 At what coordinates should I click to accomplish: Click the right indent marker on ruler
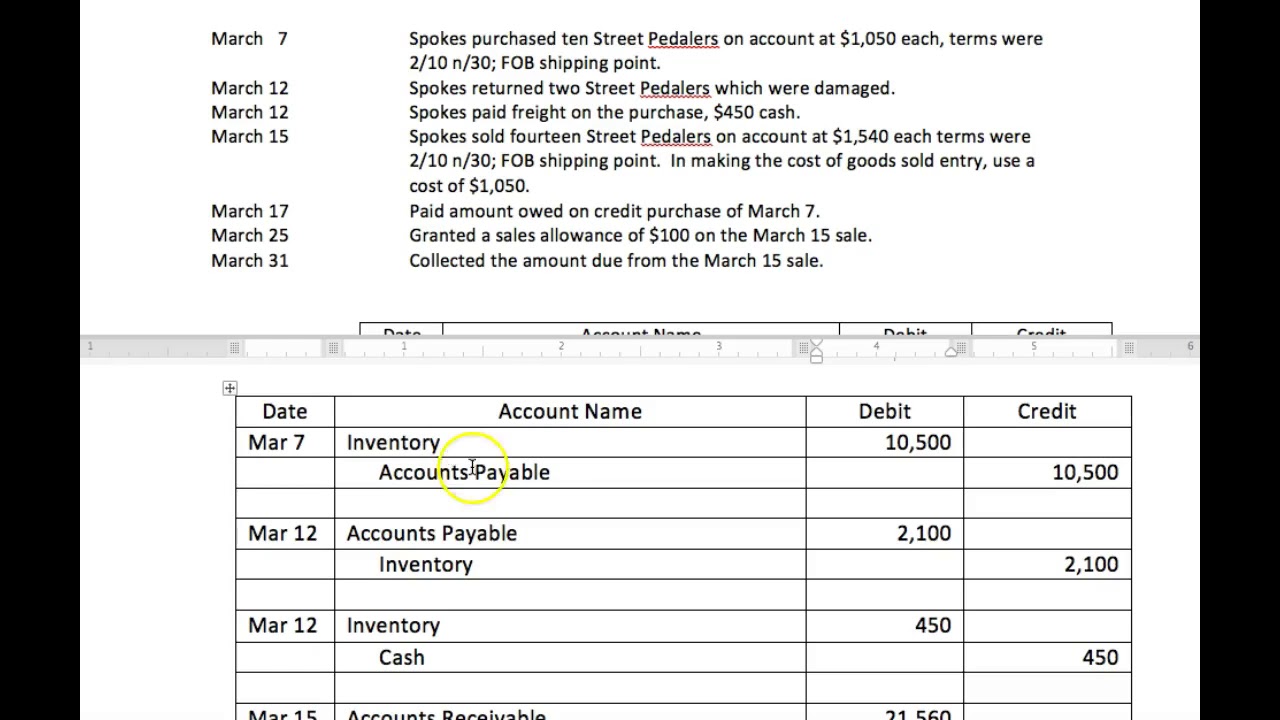951,351
